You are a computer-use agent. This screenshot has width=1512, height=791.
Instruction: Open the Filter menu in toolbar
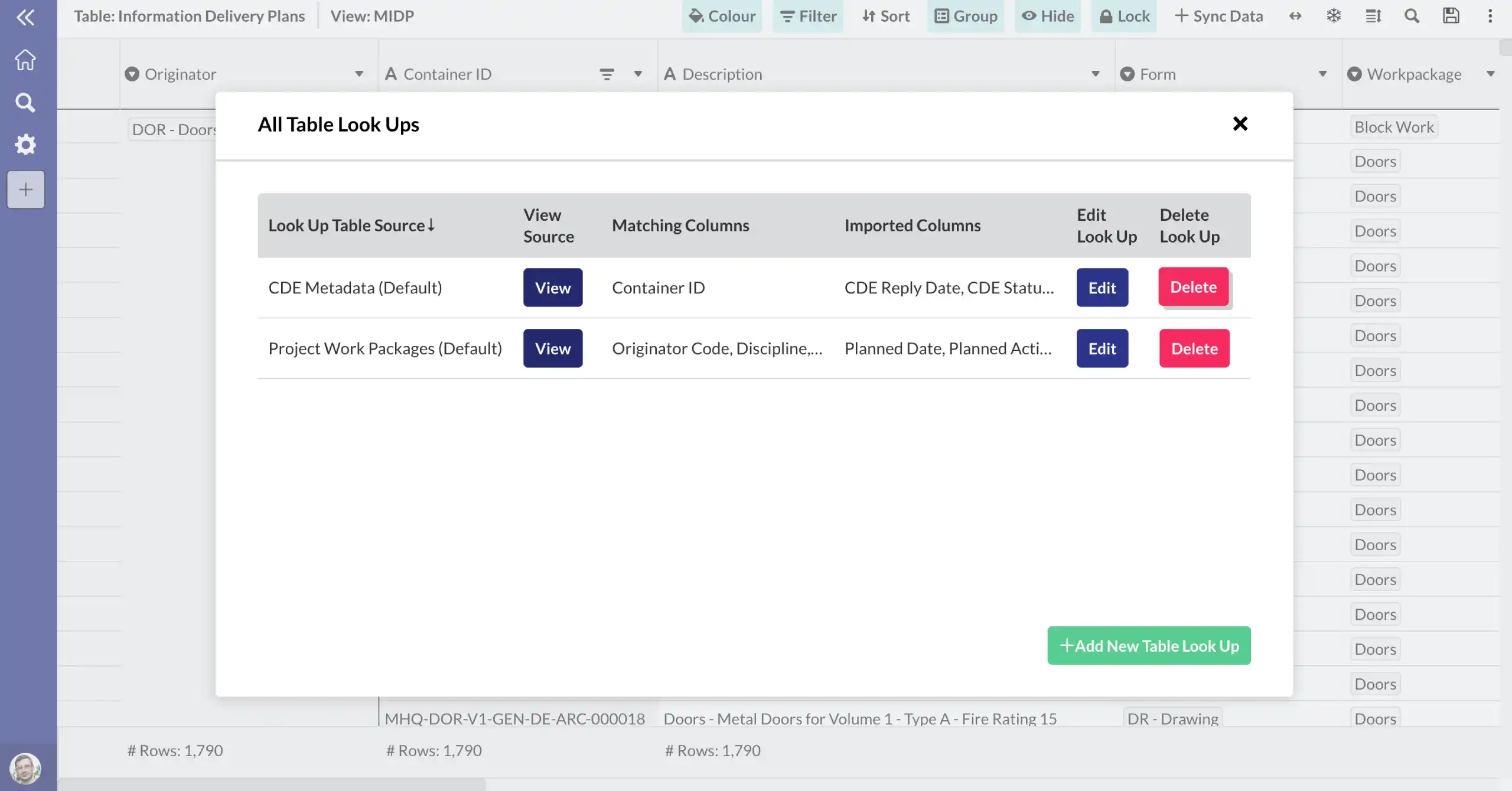click(808, 16)
